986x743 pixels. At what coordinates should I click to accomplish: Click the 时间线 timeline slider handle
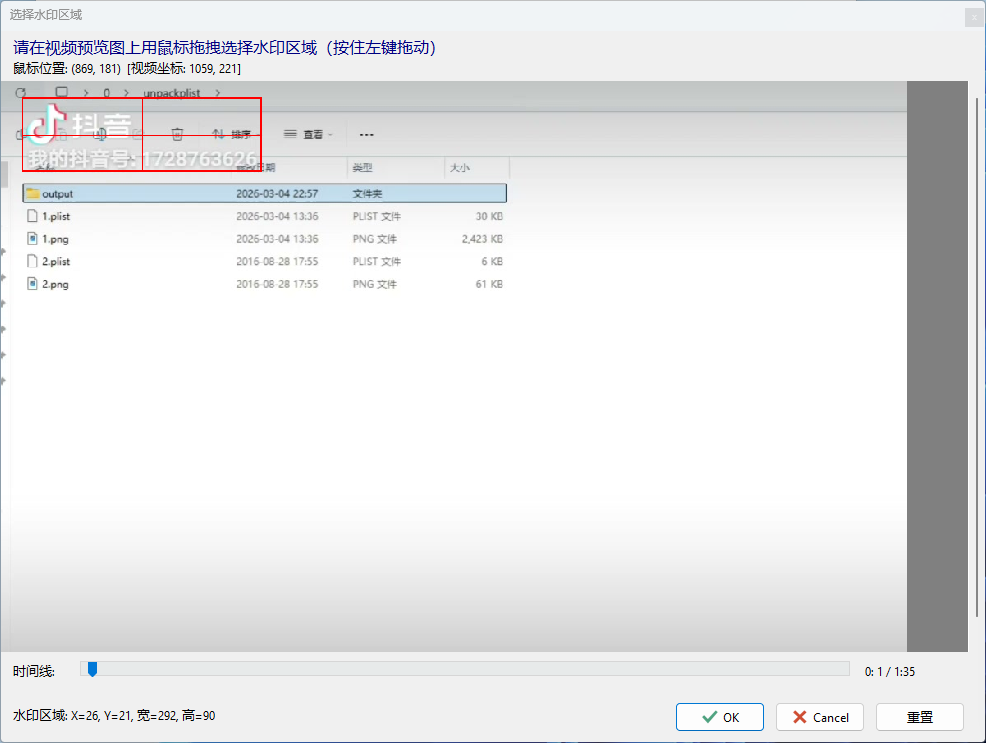pyautogui.click(x=92, y=670)
